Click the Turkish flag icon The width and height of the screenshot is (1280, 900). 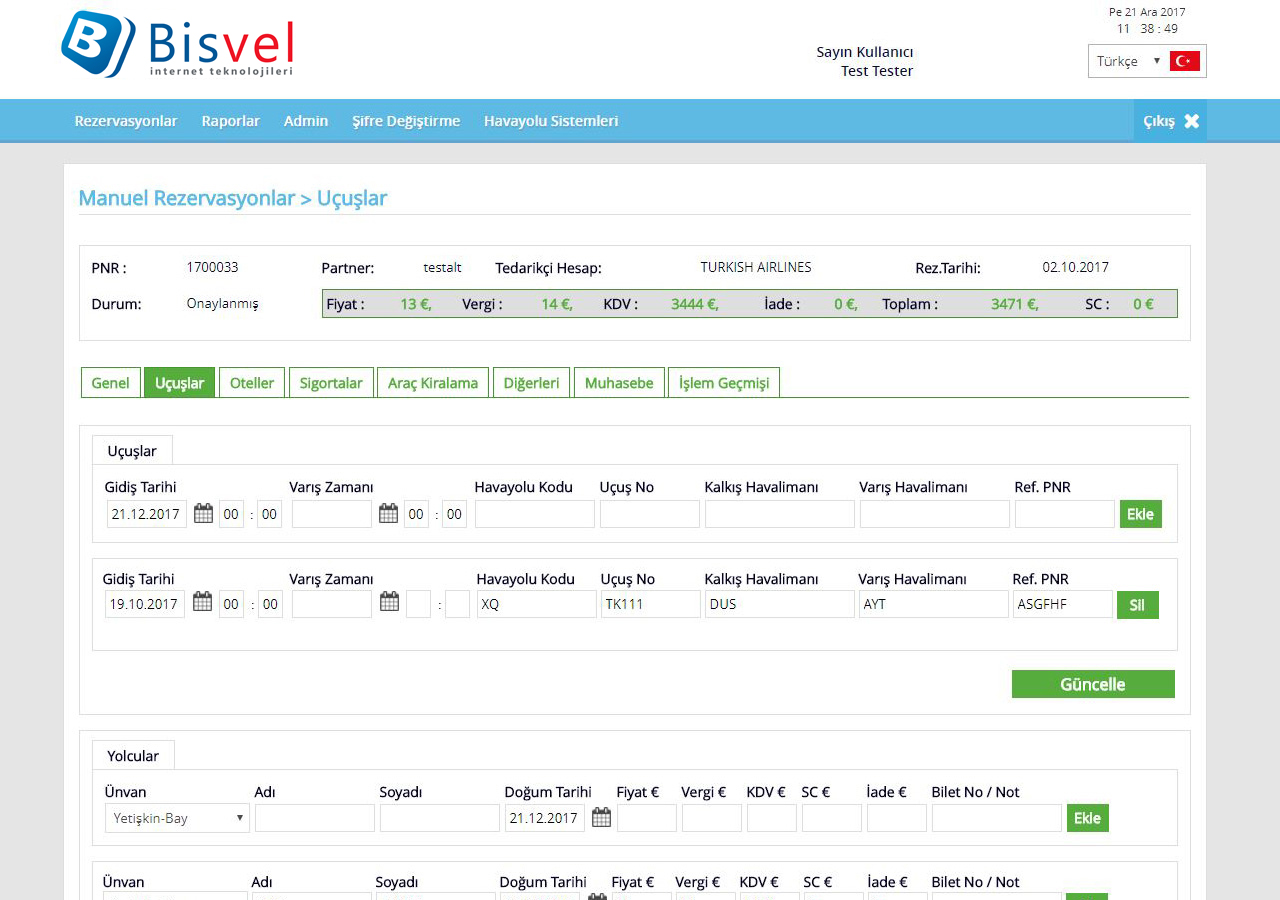[1185, 61]
